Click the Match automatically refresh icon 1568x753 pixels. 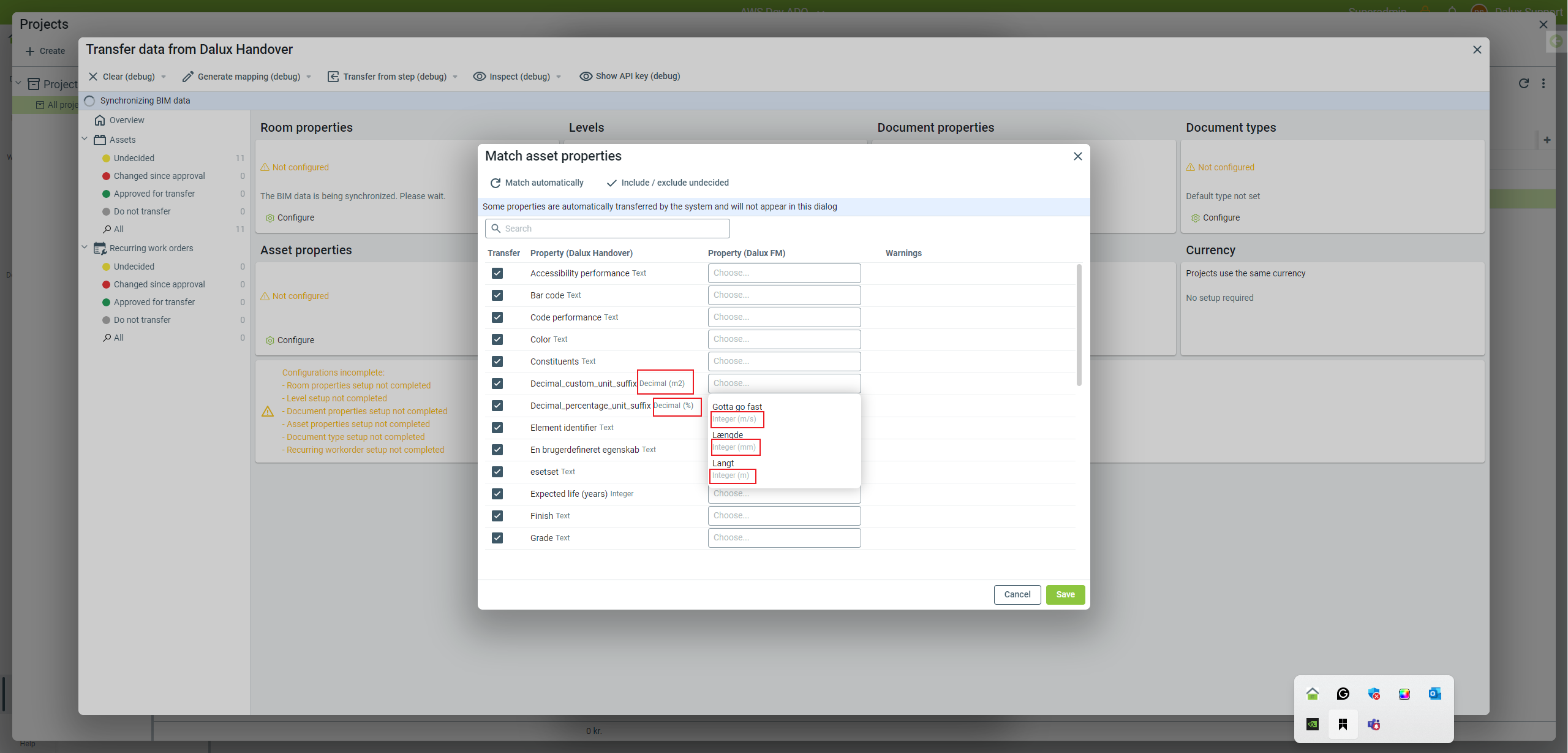point(495,183)
